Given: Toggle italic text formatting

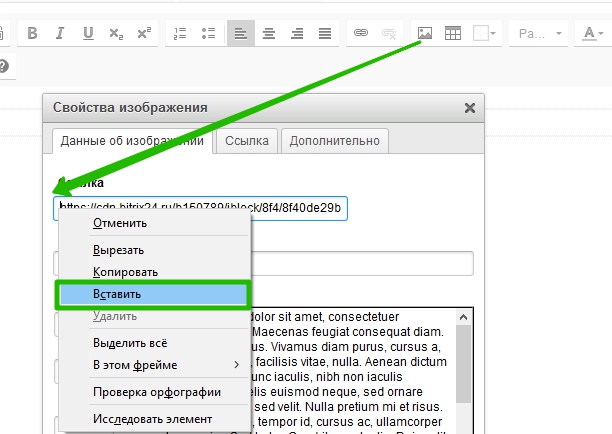Looking at the screenshot, I should point(60,33).
